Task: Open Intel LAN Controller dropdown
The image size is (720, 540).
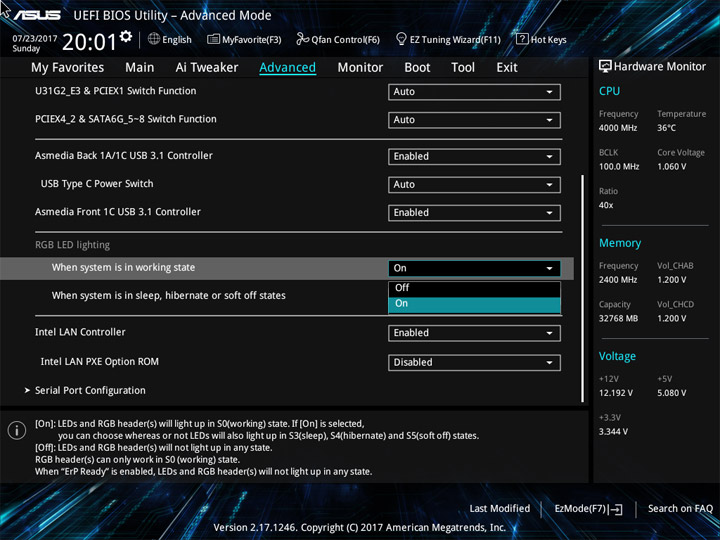Action: [474, 333]
